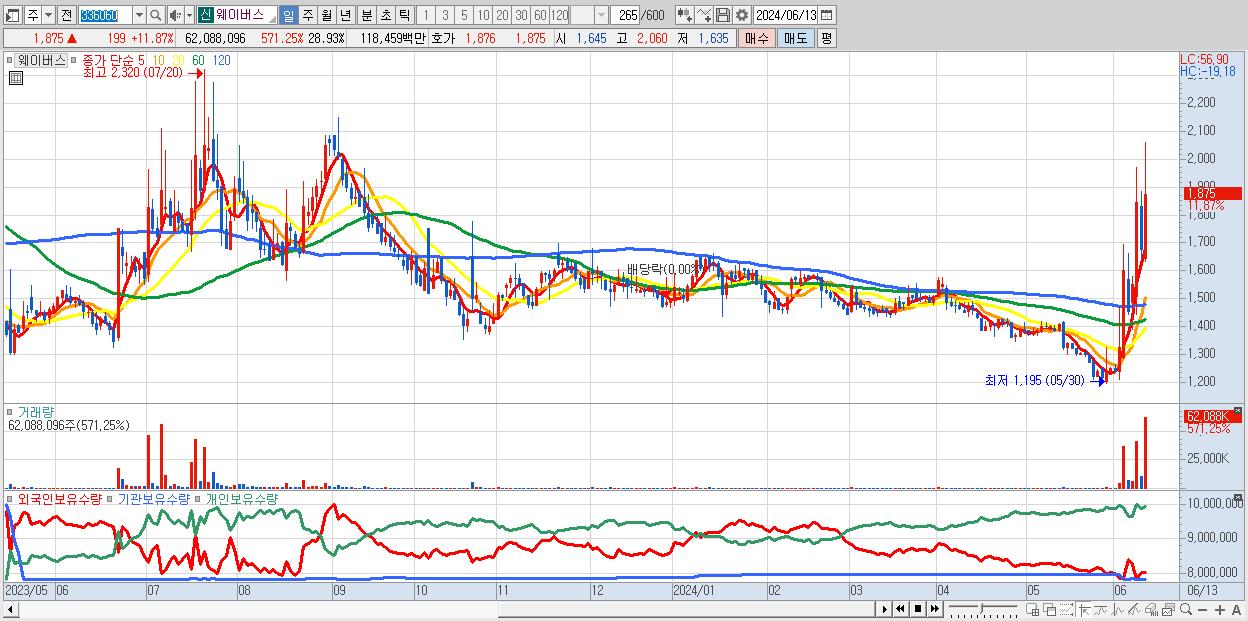
Task: Click the 개인보유수량 legend label
Action: pos(241,498)
